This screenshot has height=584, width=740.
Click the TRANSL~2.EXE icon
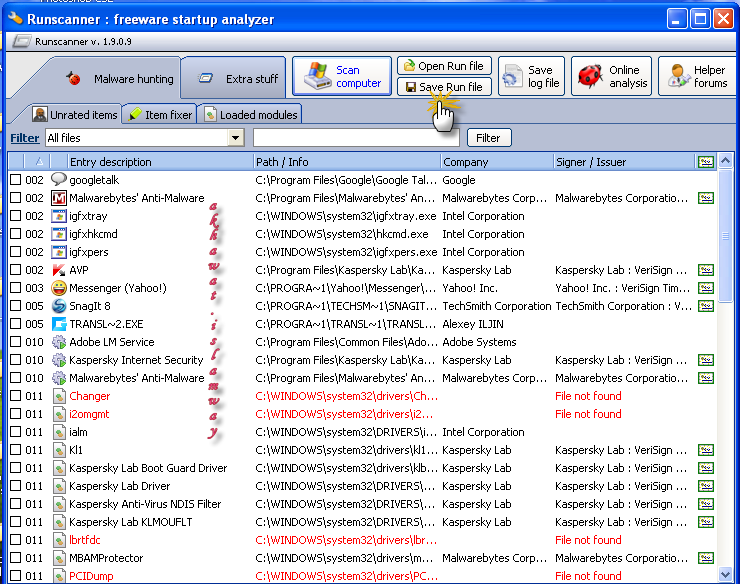pos(59,324)
